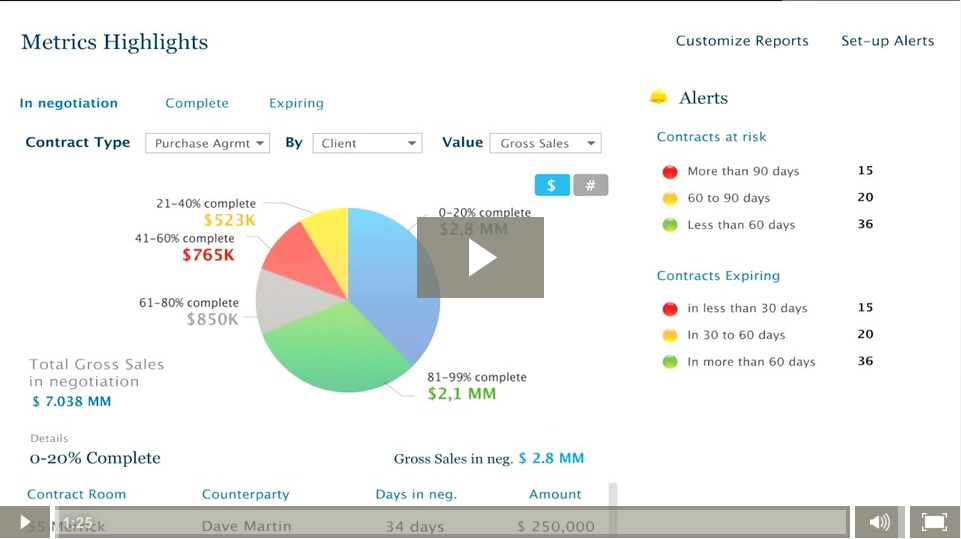Click the 0-20% Complete details heading
Viewport: 961px width, 539px height.
(95, 458)
